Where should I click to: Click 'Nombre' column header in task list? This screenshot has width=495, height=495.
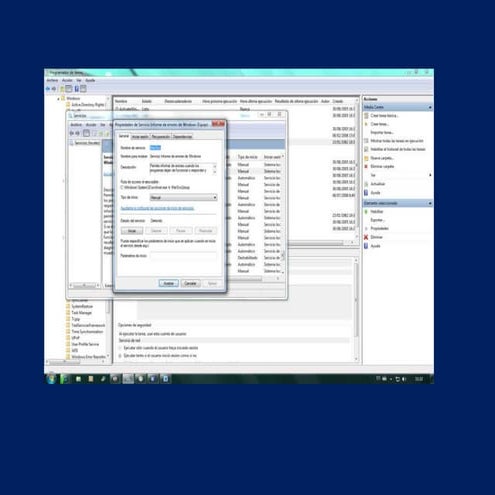point(121,101)
